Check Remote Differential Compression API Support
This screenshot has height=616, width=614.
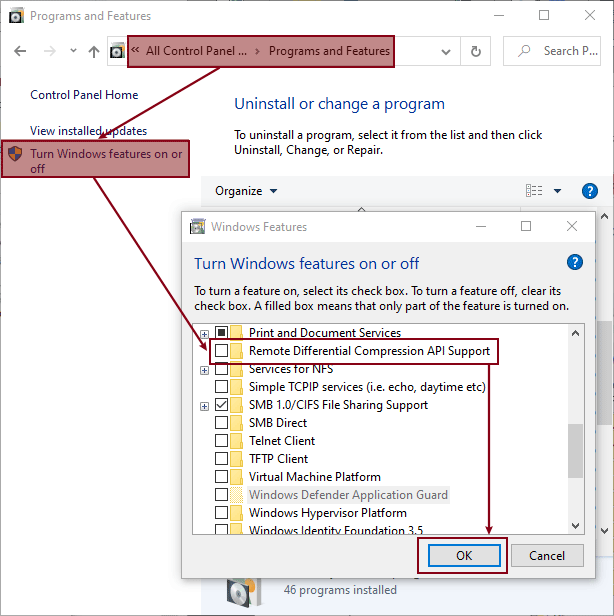click(x=222, y=350)
